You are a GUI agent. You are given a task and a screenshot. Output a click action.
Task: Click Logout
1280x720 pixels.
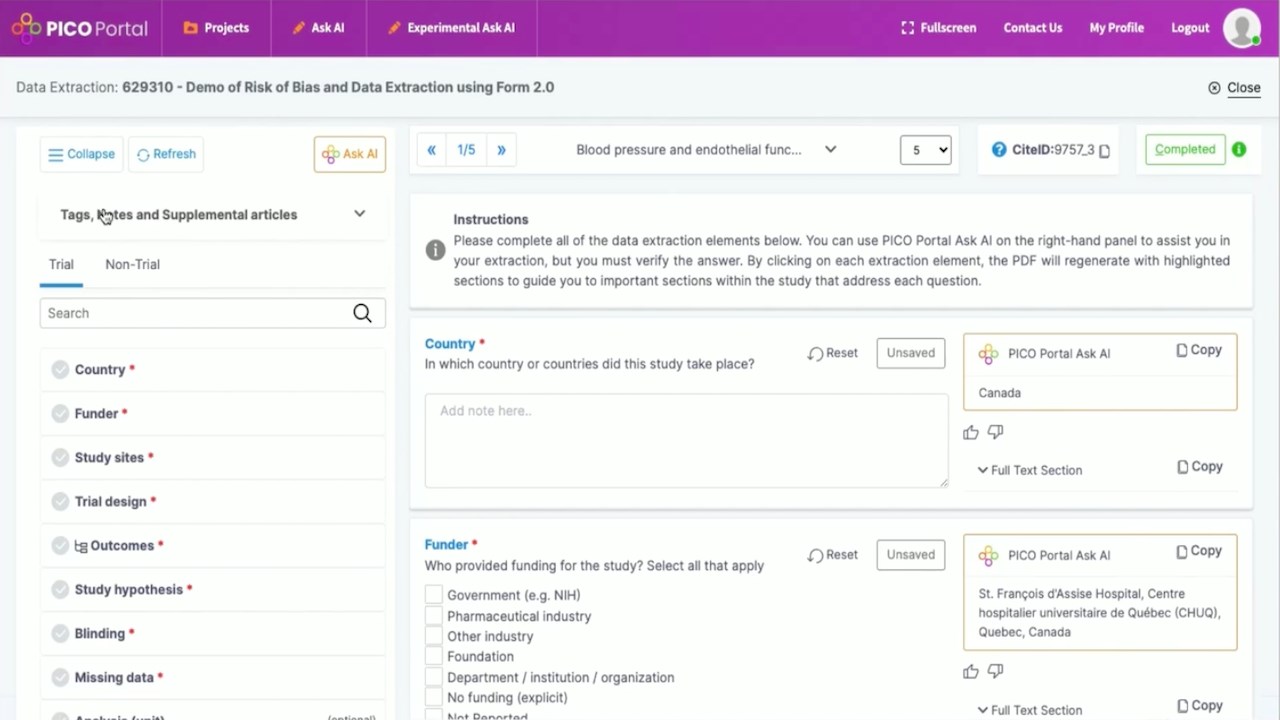tap(1190, 28)
